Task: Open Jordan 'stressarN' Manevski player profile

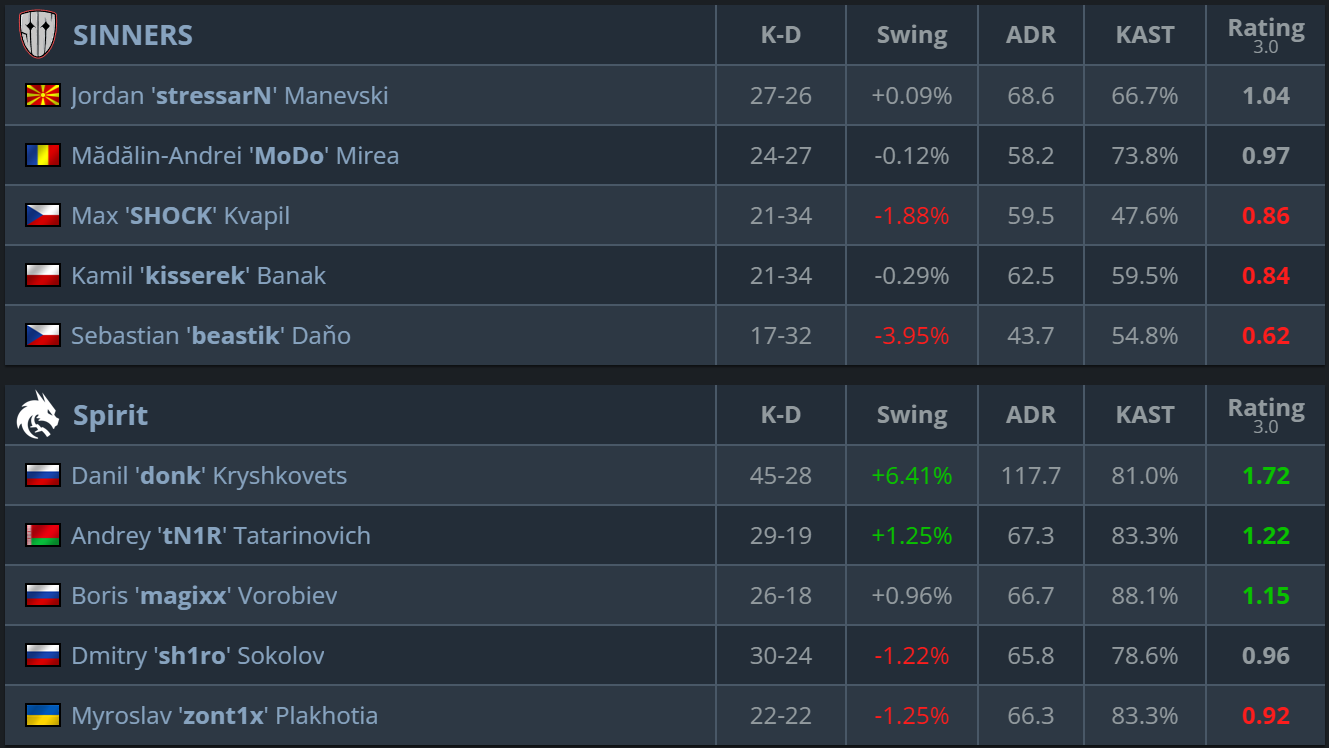Action: (229, 96)
